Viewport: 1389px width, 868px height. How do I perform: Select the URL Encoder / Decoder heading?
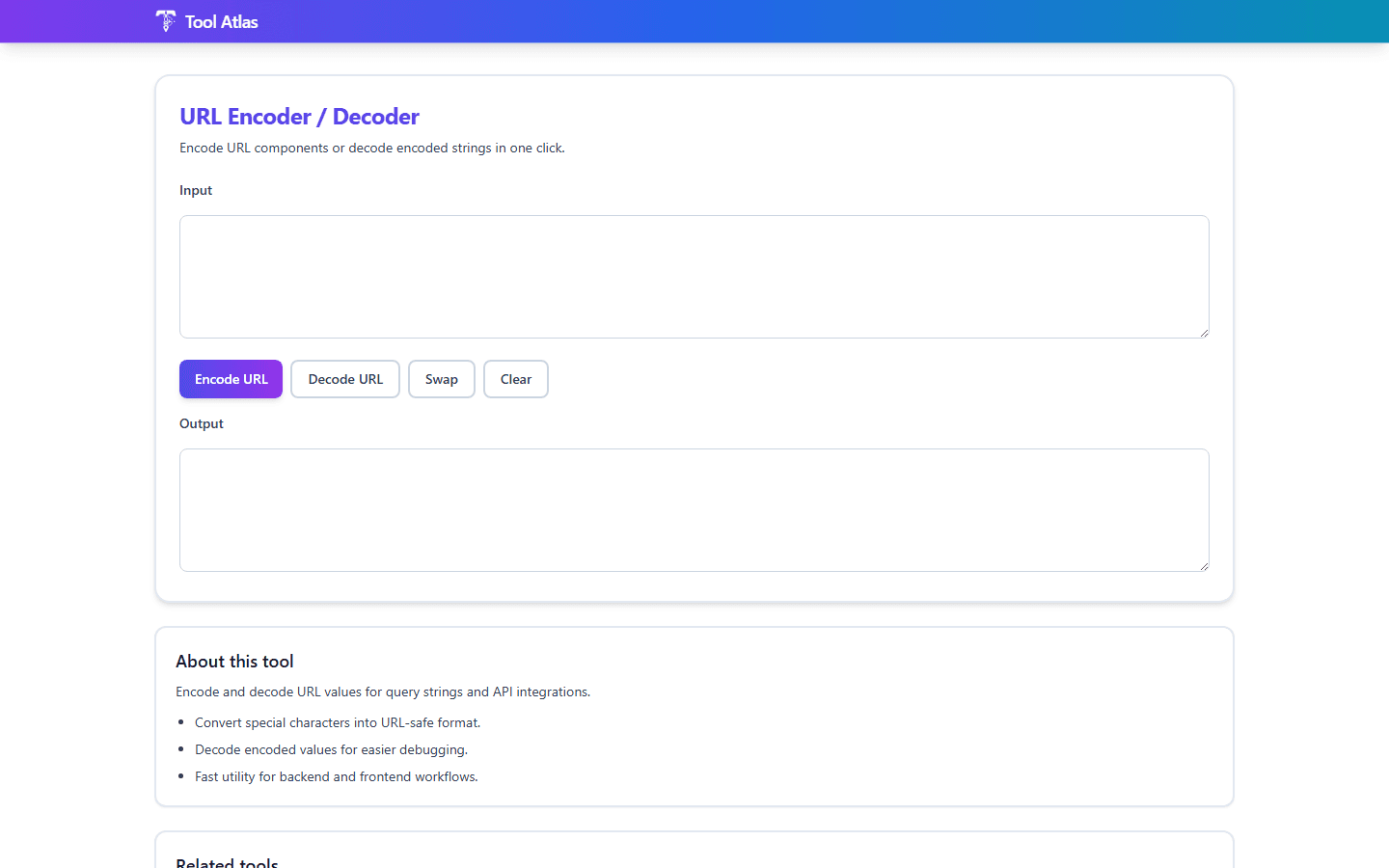(299, 117)
